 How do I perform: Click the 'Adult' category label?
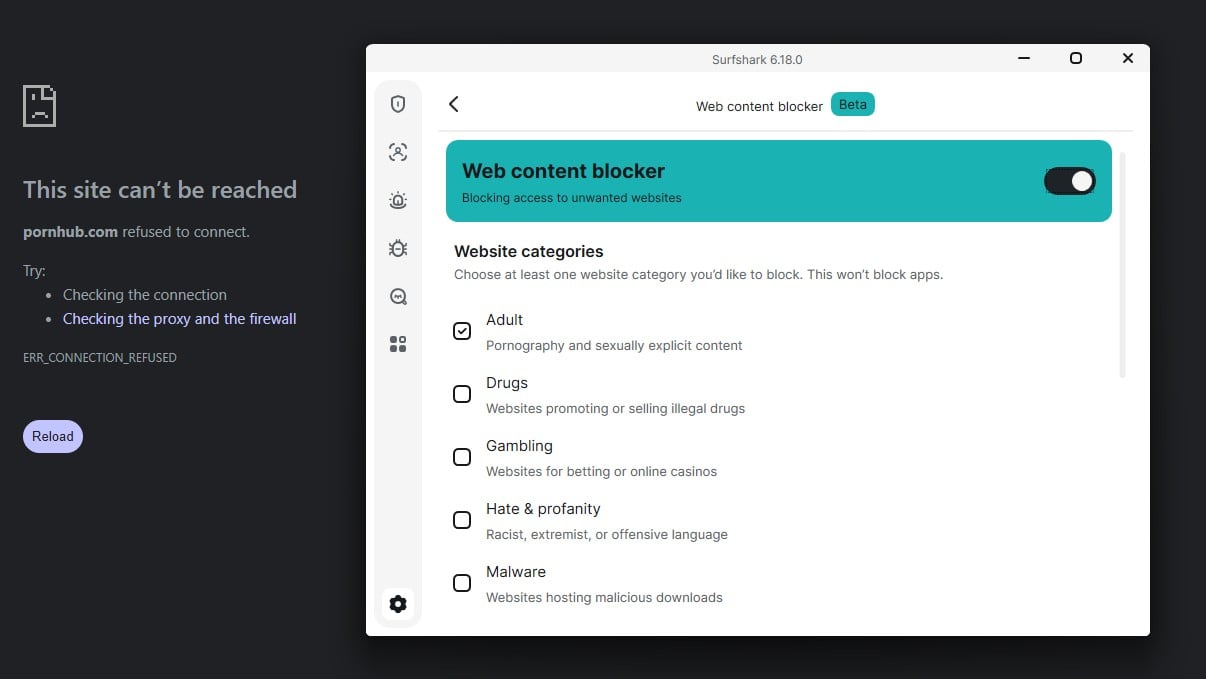tap(505, 320)
